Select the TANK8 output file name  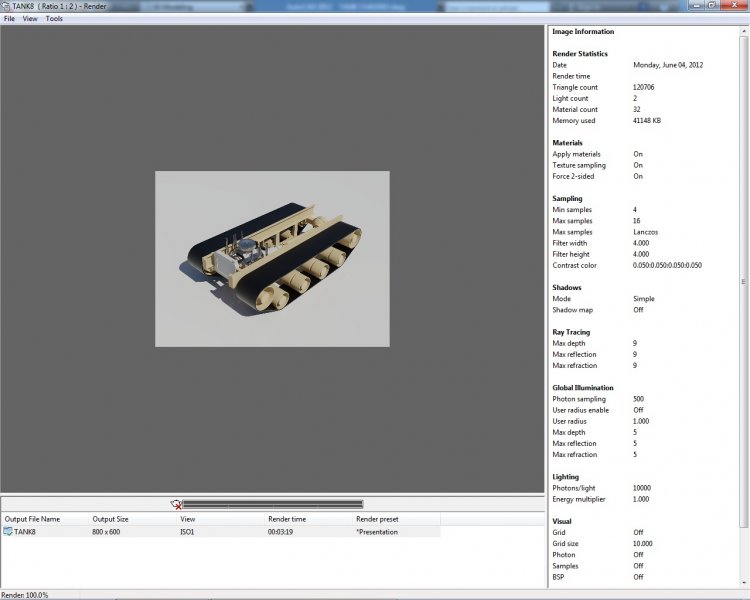25,532
